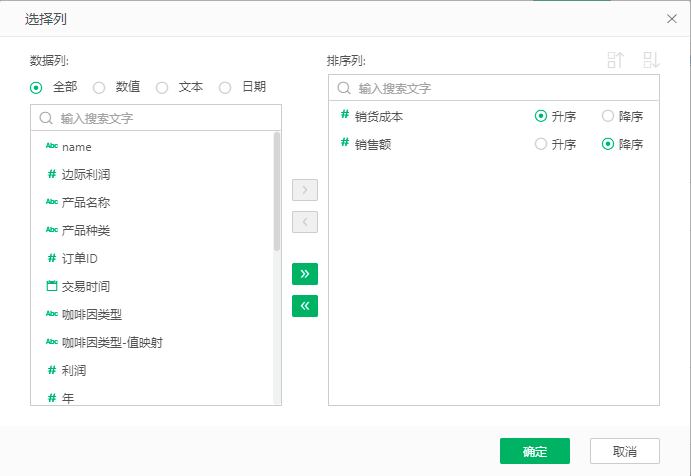The image size is (691, 476).
Task: Select 边际利润 in the data column list
Action: click(86, 174)
